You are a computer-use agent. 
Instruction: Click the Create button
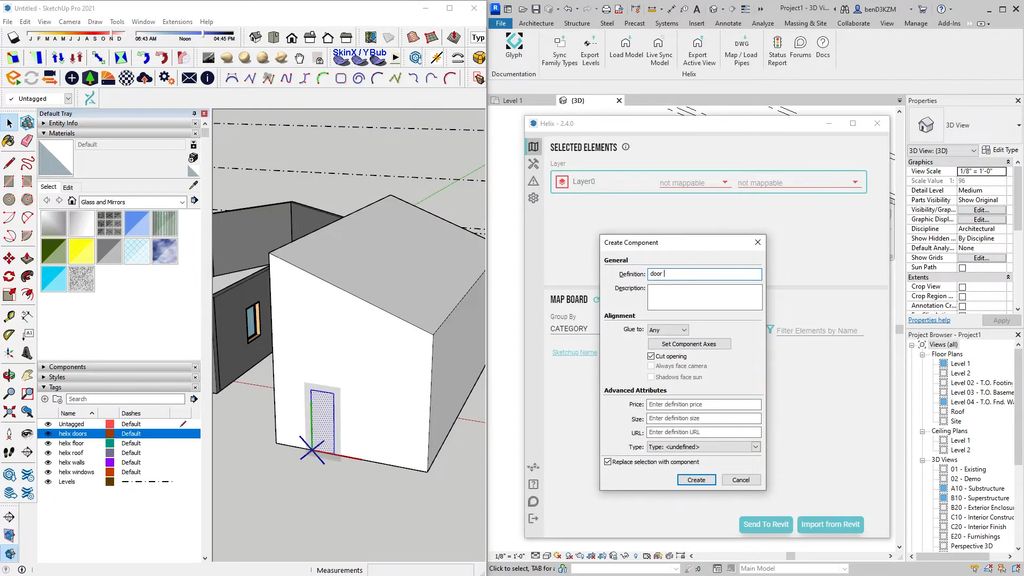pos(696,480)
